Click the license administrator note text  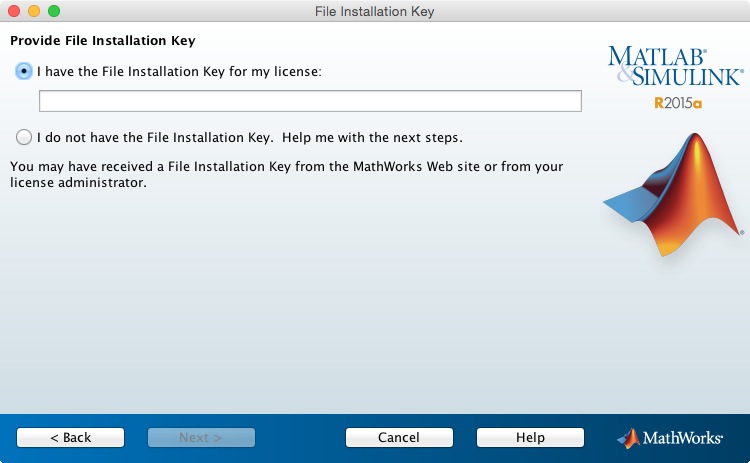[x=287, y=174]
